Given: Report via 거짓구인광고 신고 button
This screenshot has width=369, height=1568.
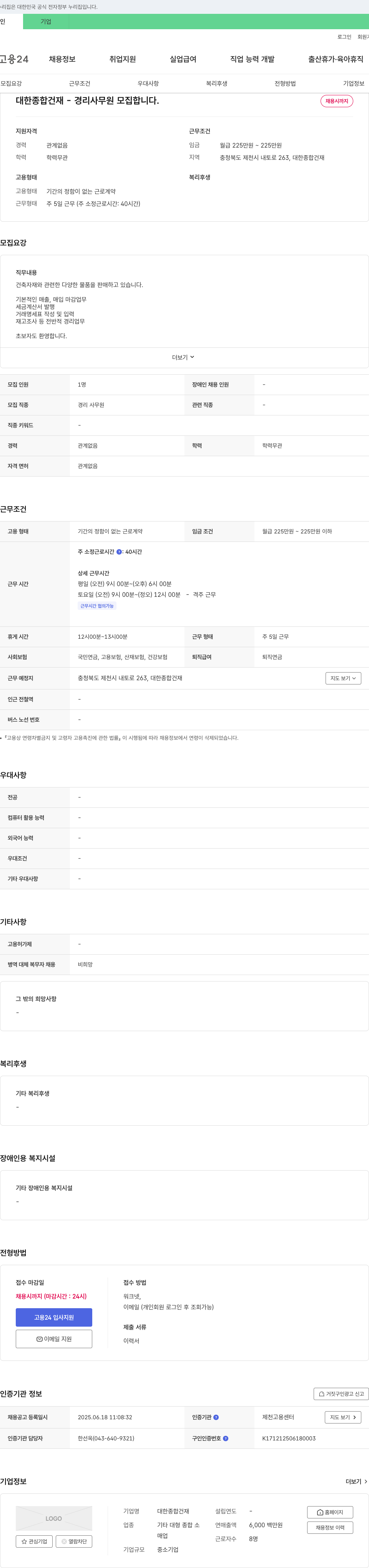Looking at the screenshot, I should click(341, 1393).
